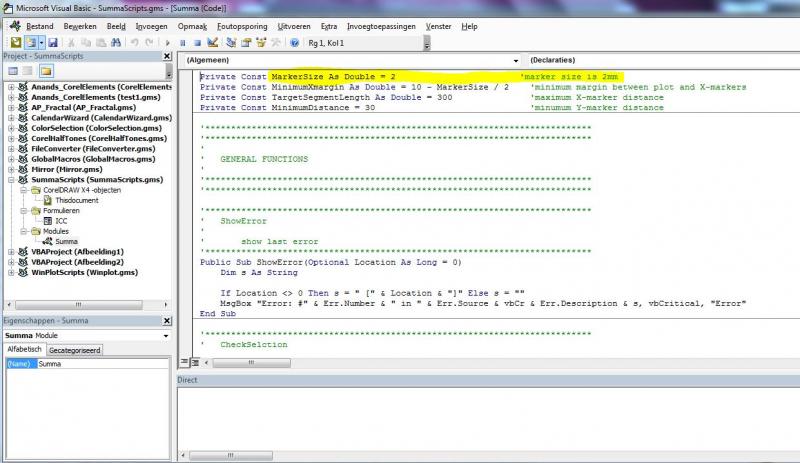Click the Cut scissors icon
The image size is (800, 463).
click(x=71, y=43)
